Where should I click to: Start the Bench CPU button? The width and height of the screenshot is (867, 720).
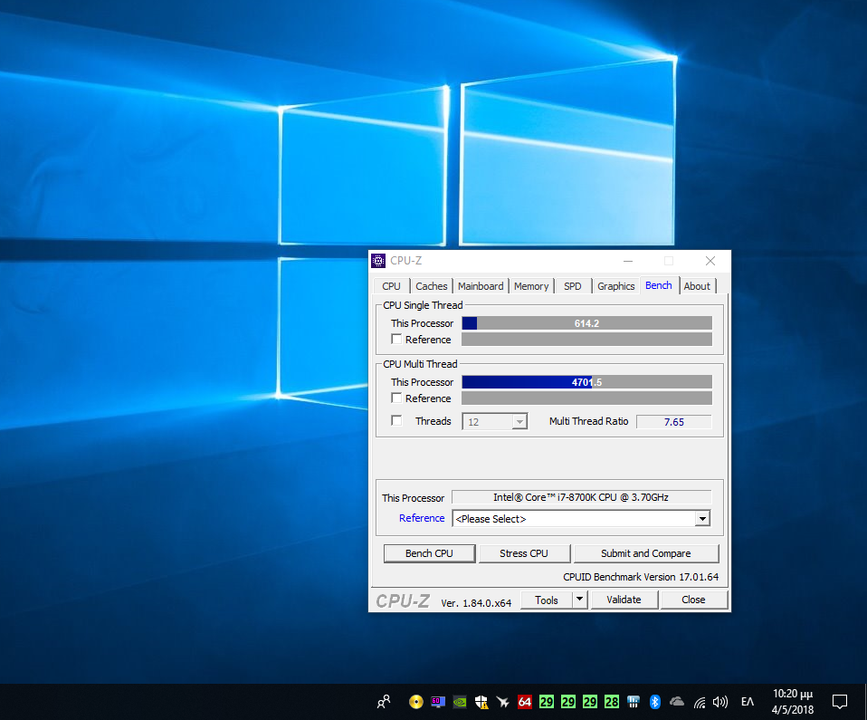coord(429,553)
